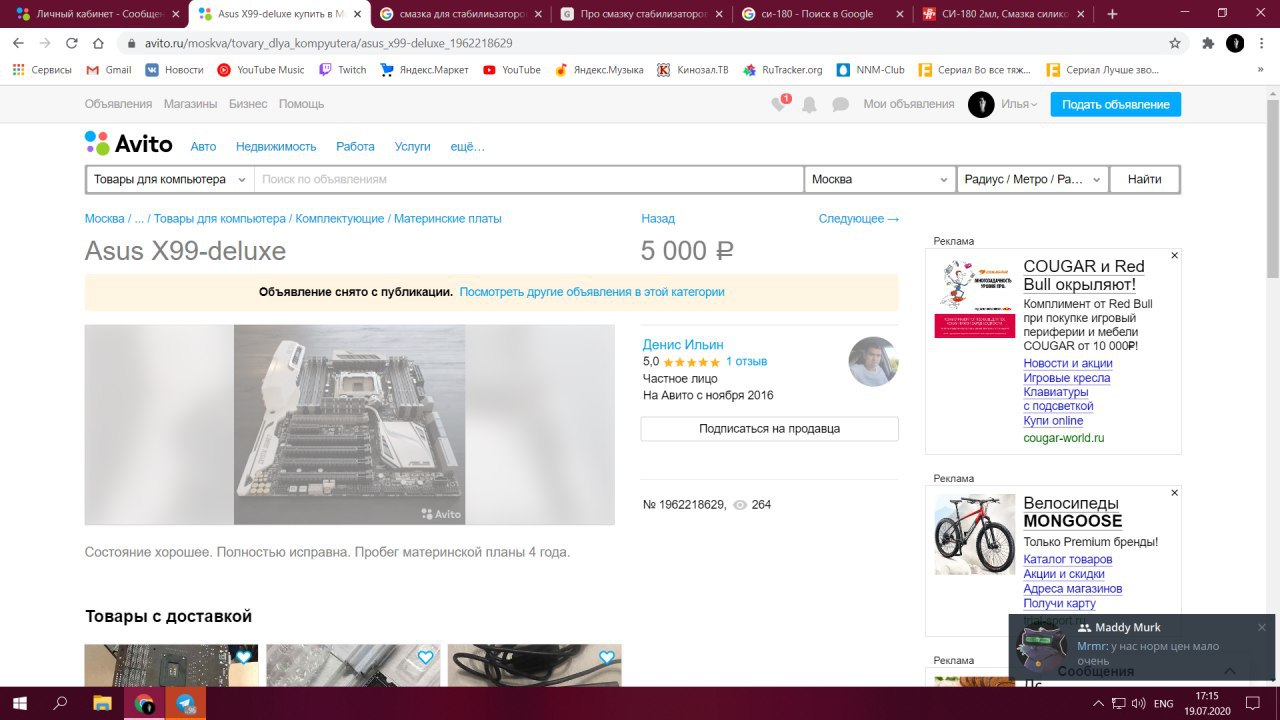1280x720 pixels.
Task: Open Gmail bookmark
Action: click(x=109, y=70)
